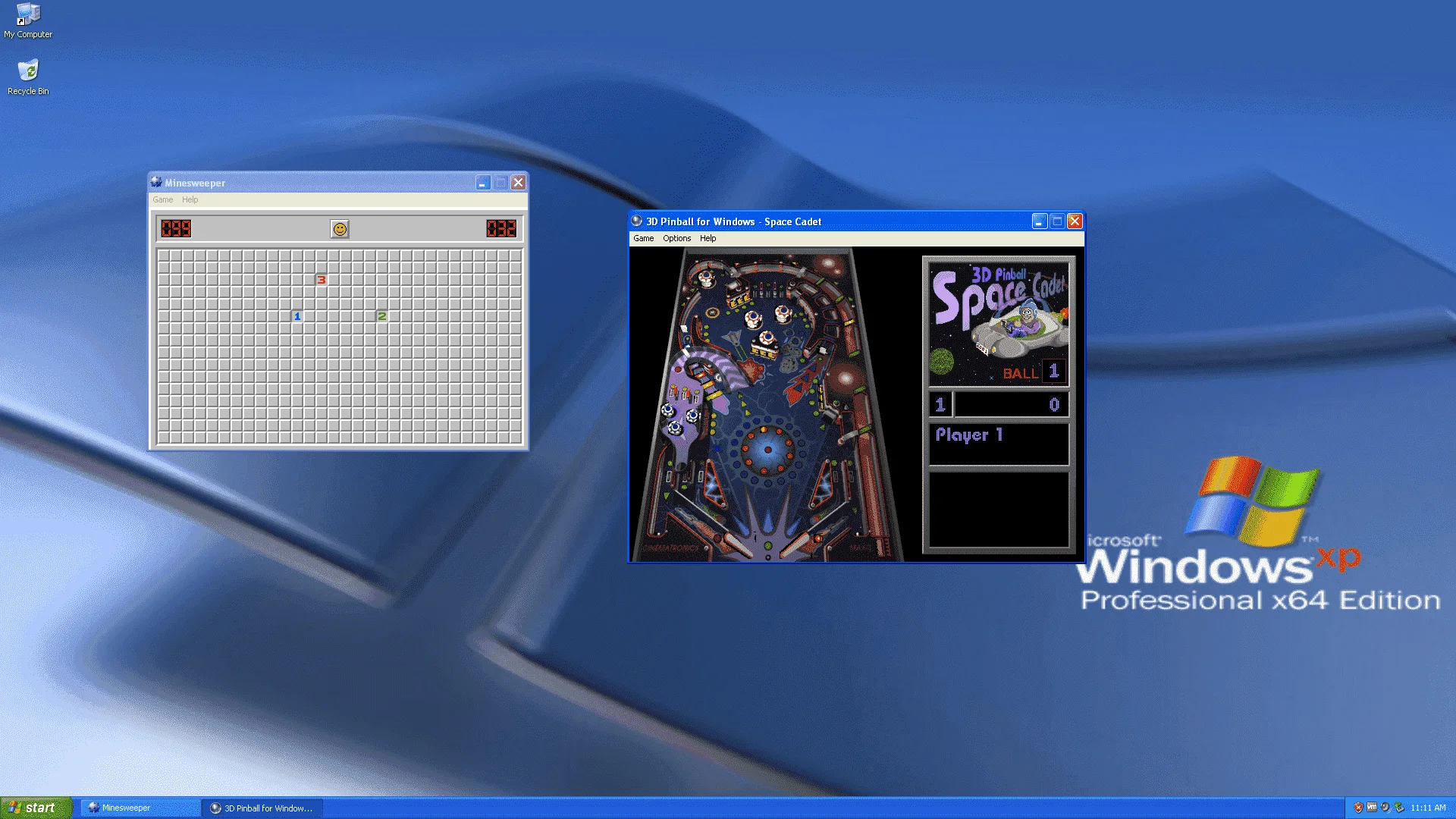1456x819 pixels.
Task: Switch to 3D Pinball from the taskbar
Action: (262, 808)
